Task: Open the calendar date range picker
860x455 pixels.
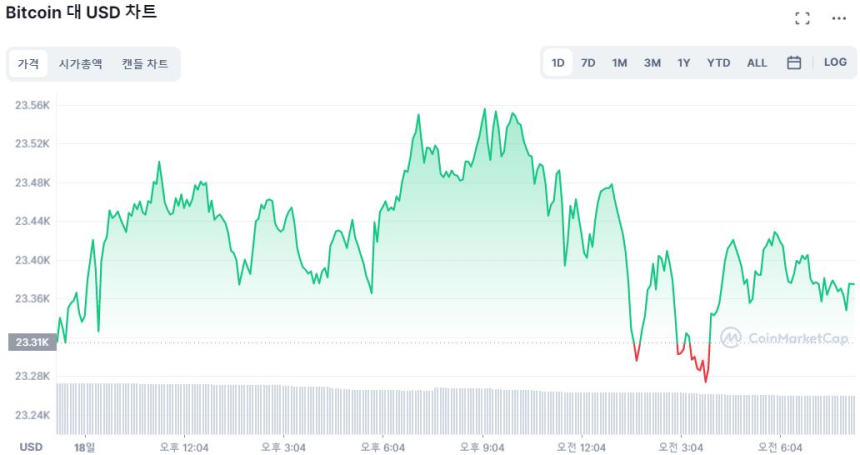Action: point(794,63)
